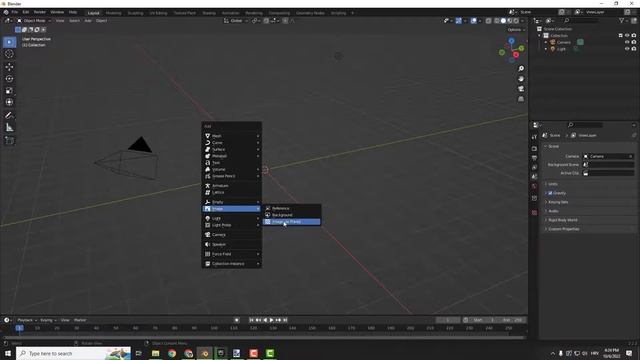Open the Global transform orientation dropdown
This screenshot has width=640, height=360.
pyautogui.click(x=236, y=21)
